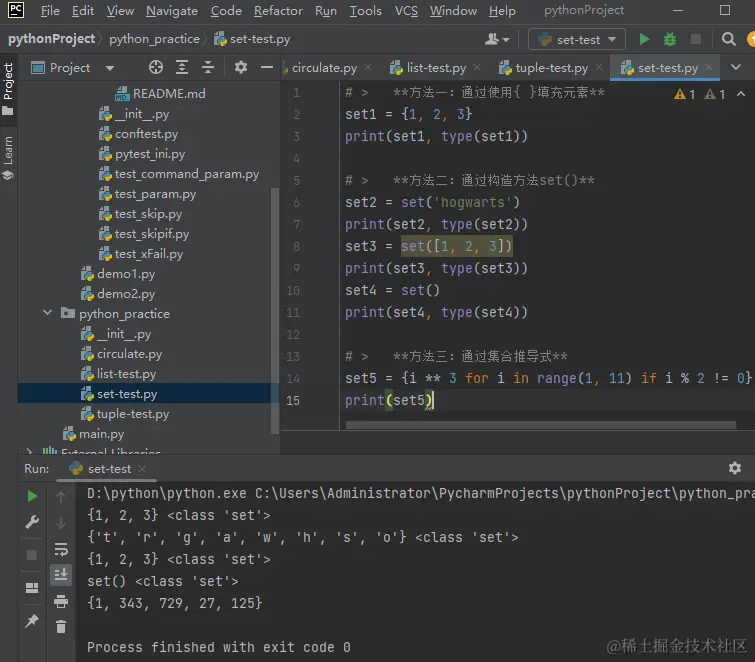Screen dimensions: 755x662
Task: Click the inspection widget up-arrow chevron
Action: [741, 94]
